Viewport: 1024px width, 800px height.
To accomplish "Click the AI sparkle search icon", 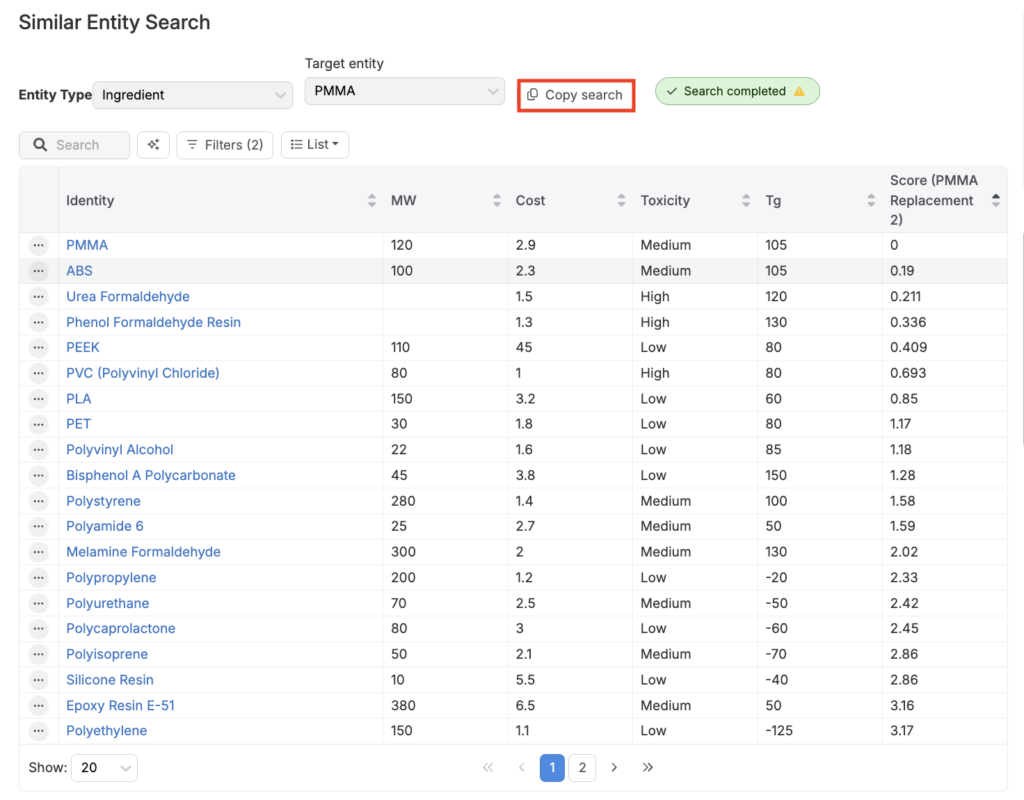I will 153,145.
